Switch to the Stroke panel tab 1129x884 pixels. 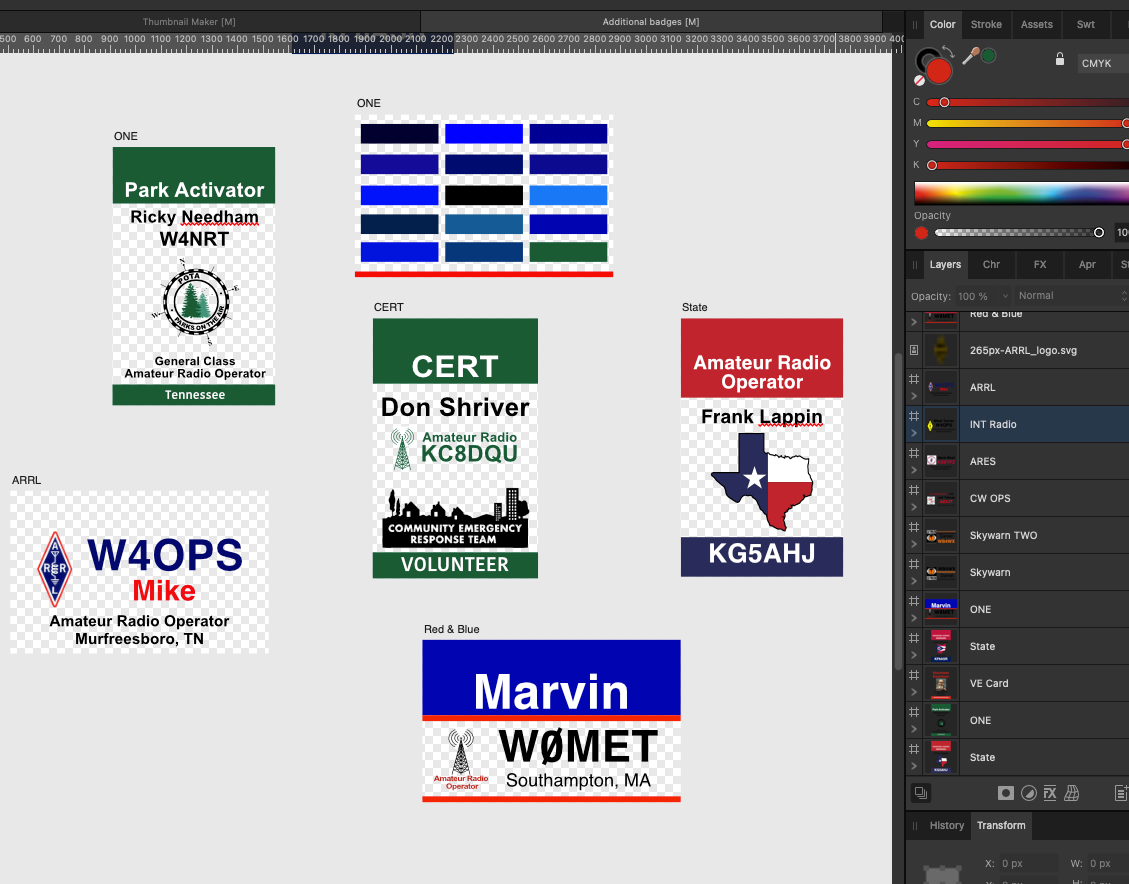(986, 25)
